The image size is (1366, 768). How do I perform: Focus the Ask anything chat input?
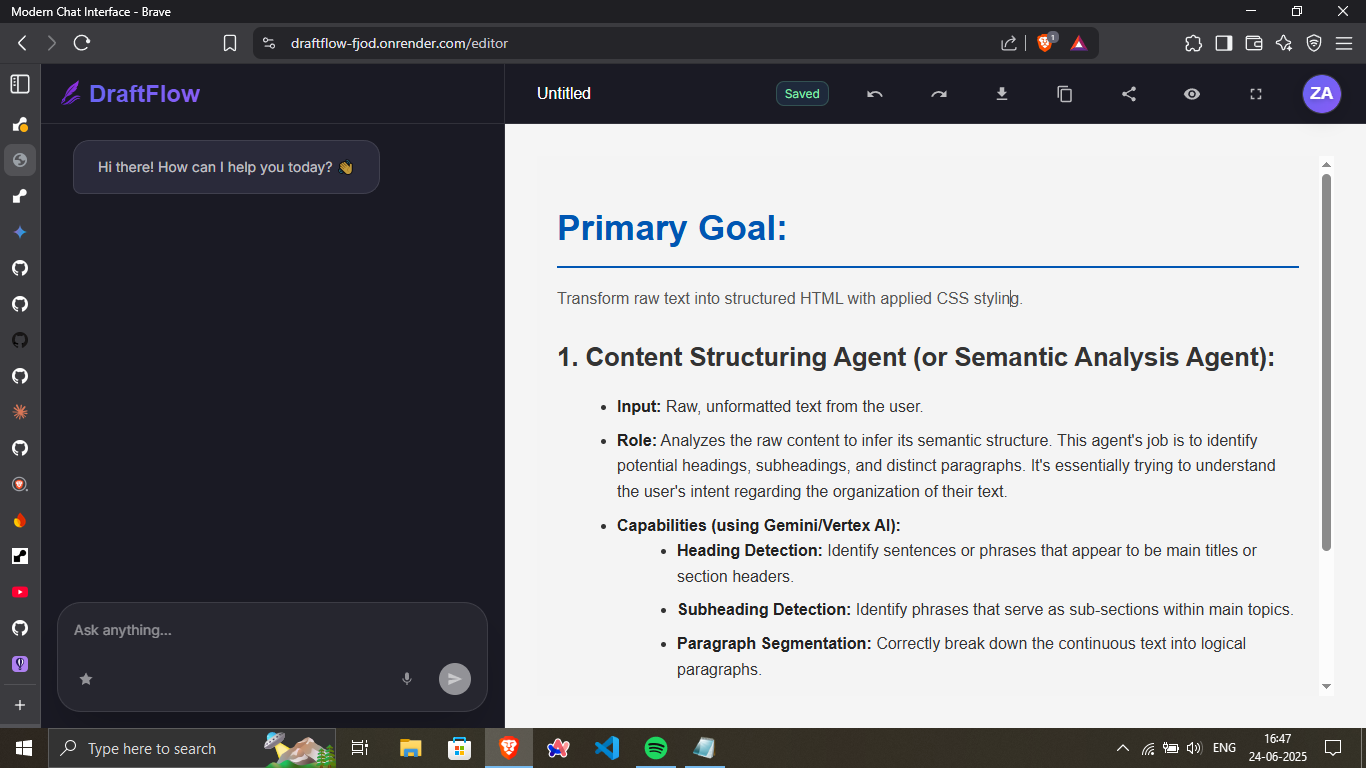pyautogui.click(x=272, y=631)
